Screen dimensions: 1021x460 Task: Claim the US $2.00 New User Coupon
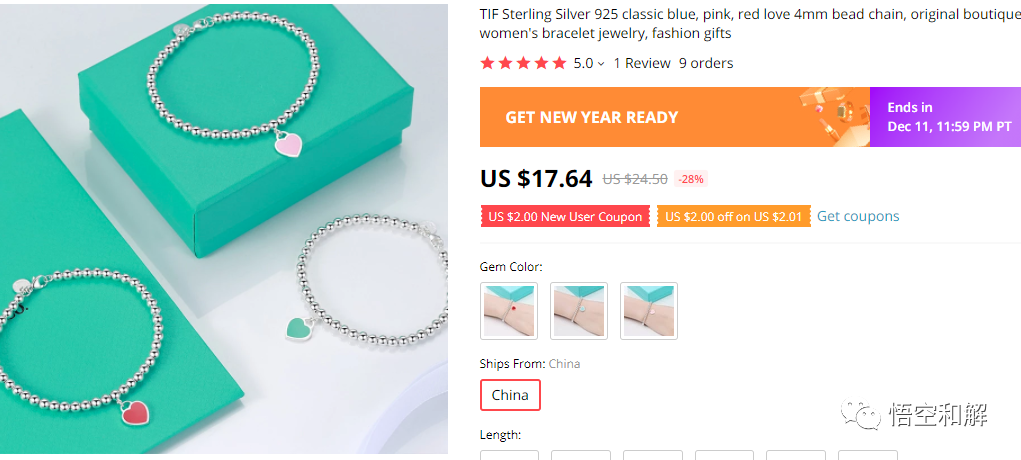tap(565, 217)
